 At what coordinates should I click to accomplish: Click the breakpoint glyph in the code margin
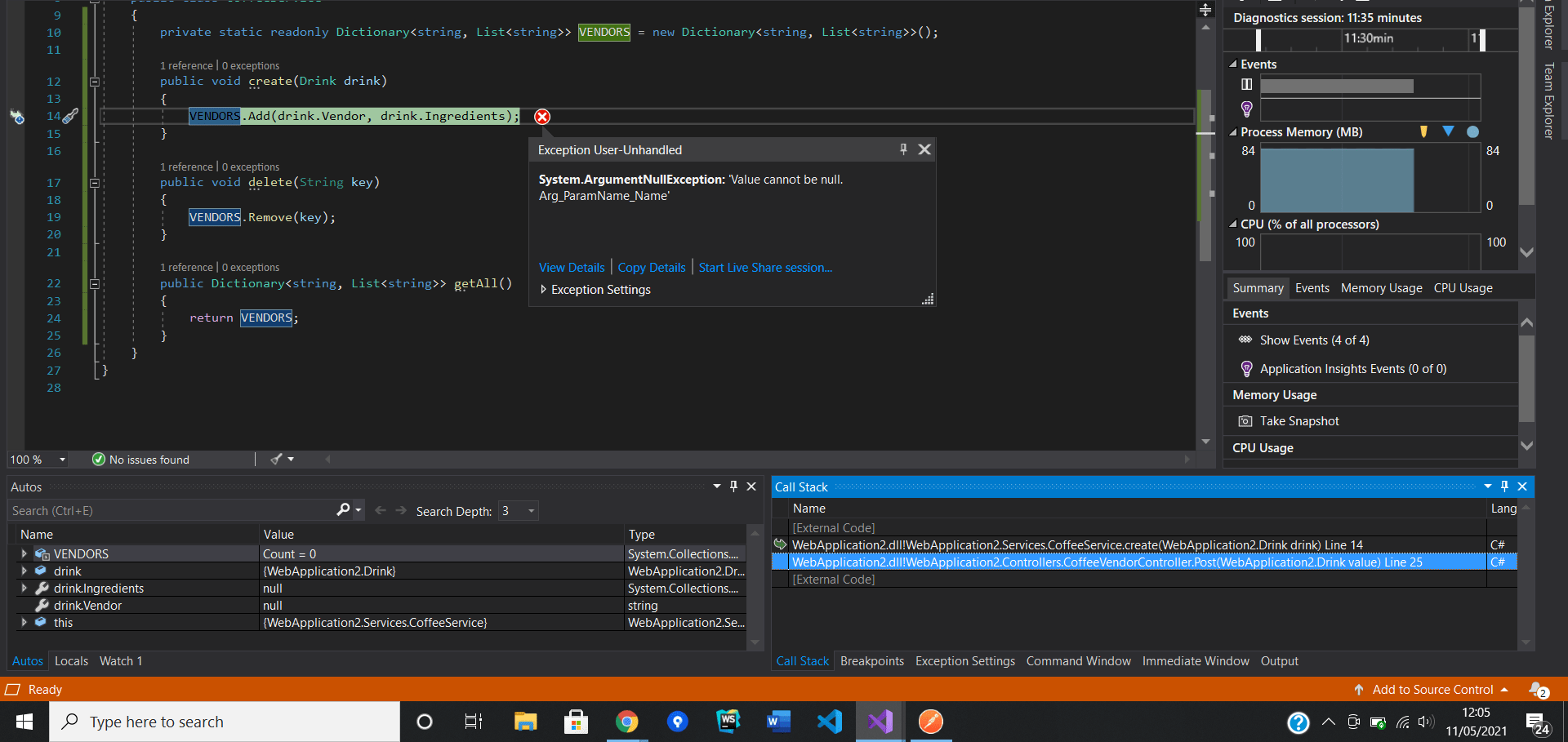[x=17, y=117]
